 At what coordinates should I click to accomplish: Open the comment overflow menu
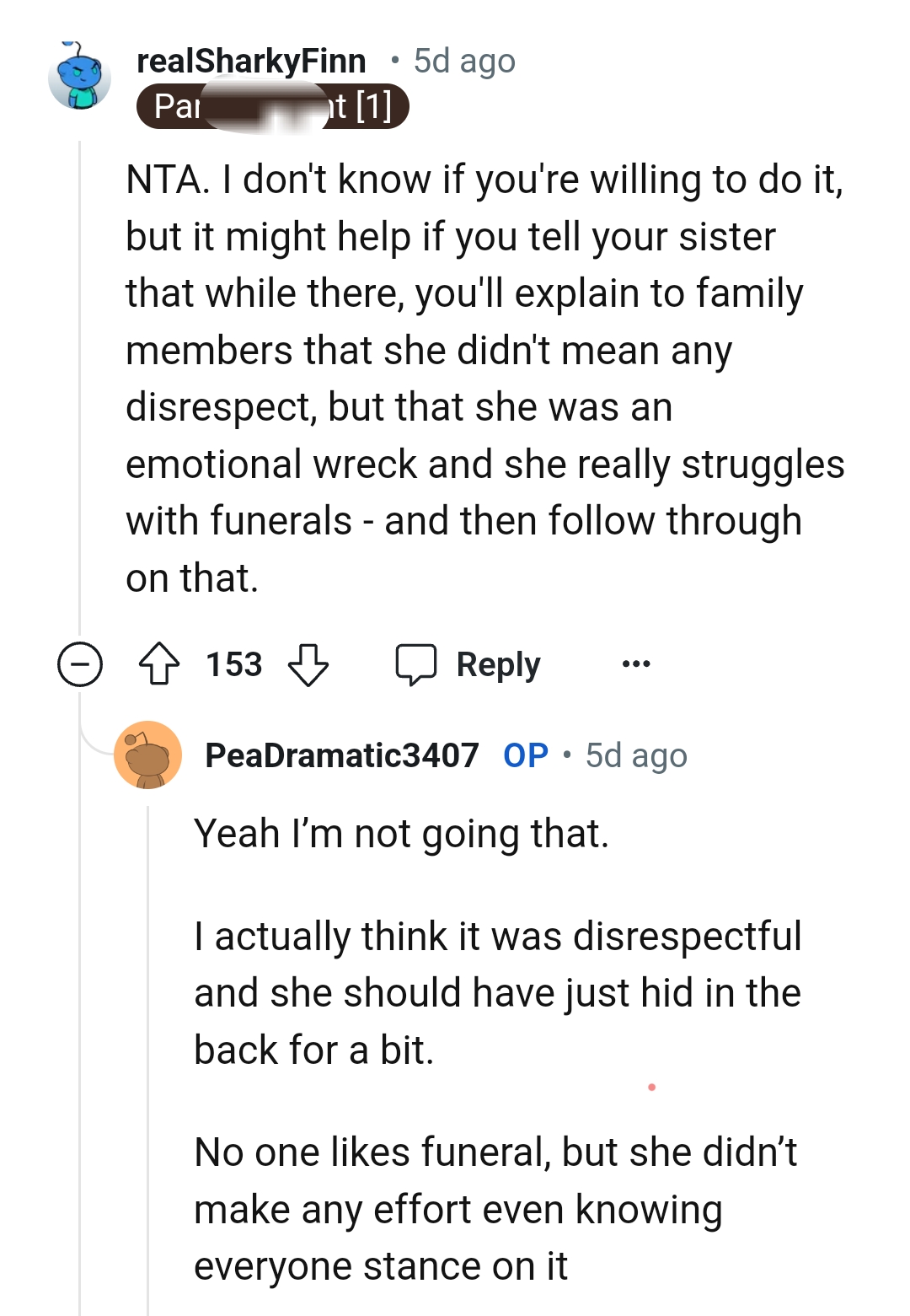(635, 664)
